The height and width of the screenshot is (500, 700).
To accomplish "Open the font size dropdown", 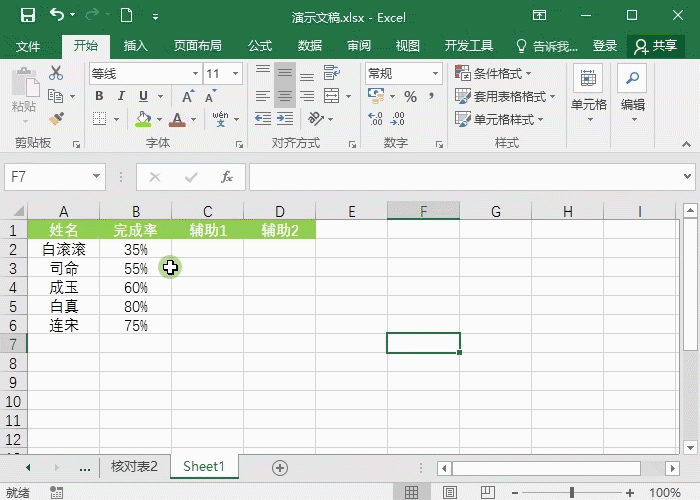I will point(235,73).
